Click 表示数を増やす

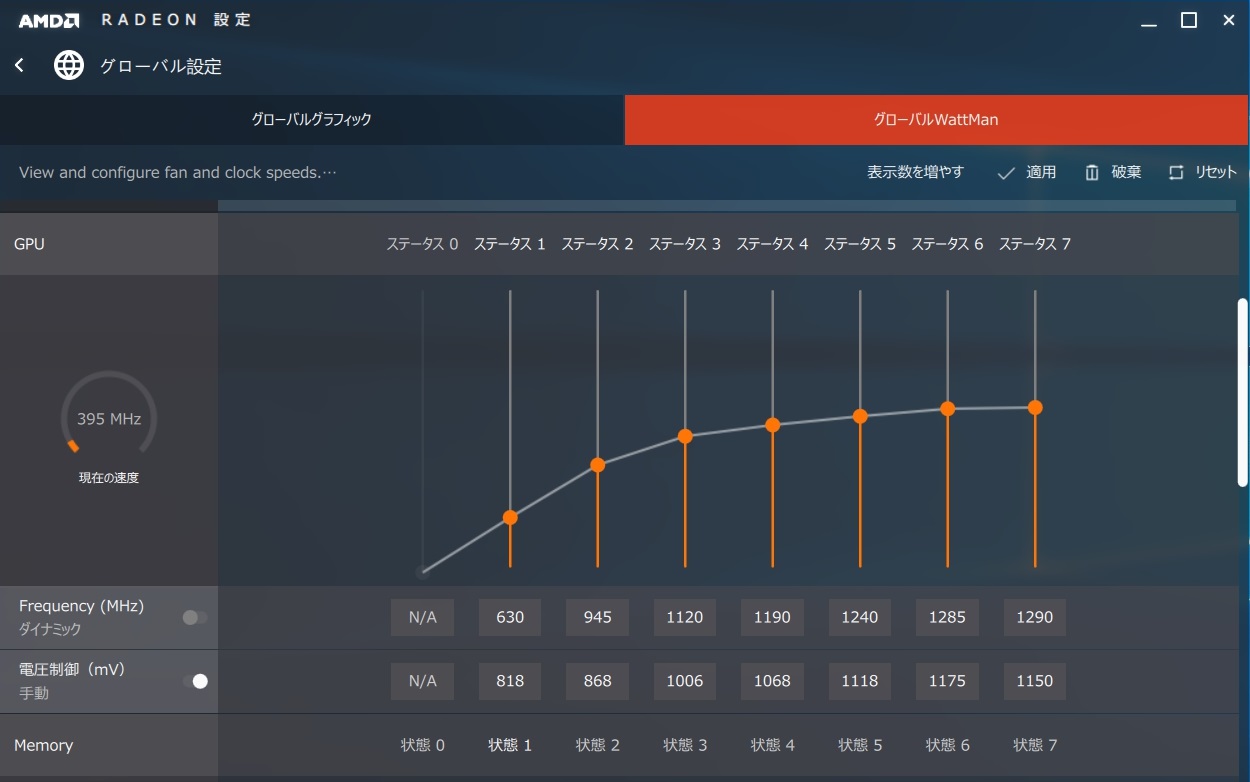pos(915,172)
